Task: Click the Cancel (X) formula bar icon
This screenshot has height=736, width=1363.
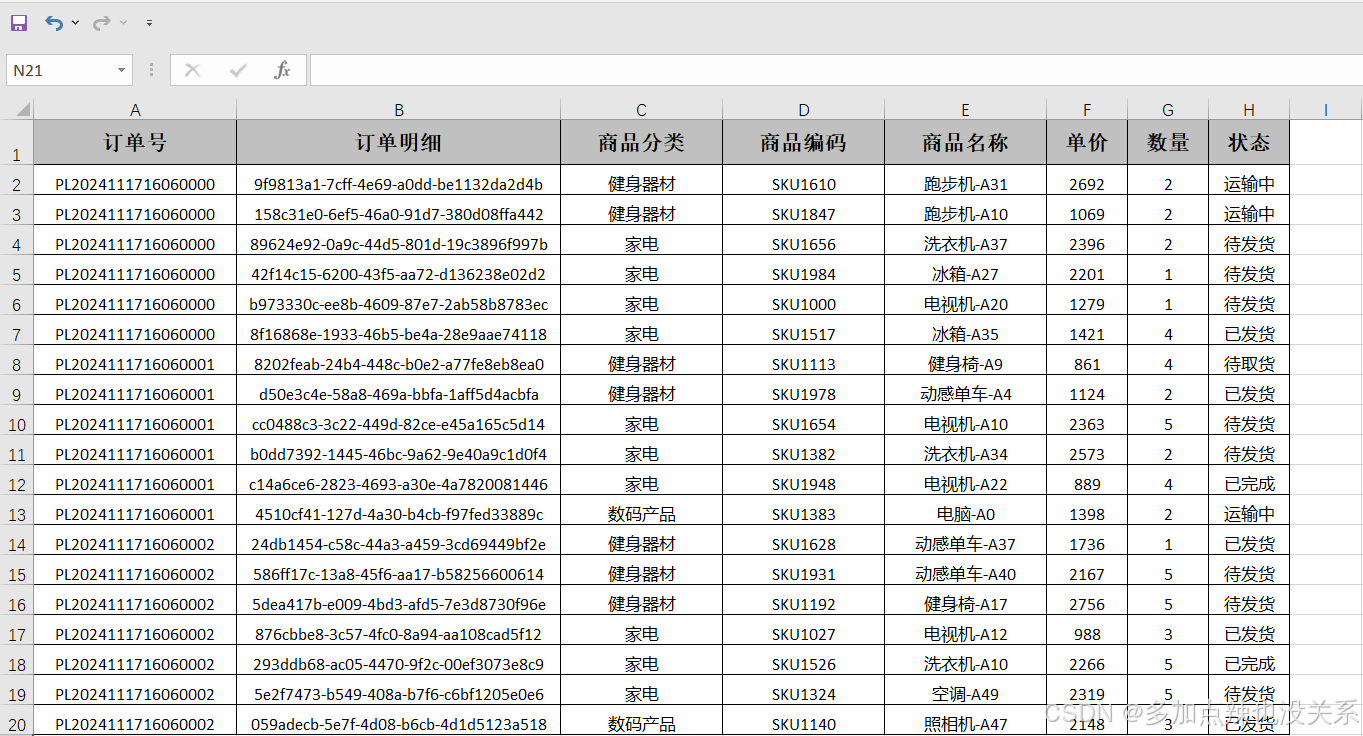Action: tap(193, 70)
